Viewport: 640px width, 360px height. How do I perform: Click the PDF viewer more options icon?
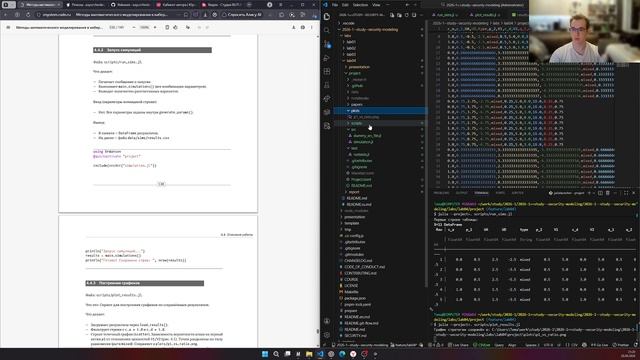(x=311, y=27)
